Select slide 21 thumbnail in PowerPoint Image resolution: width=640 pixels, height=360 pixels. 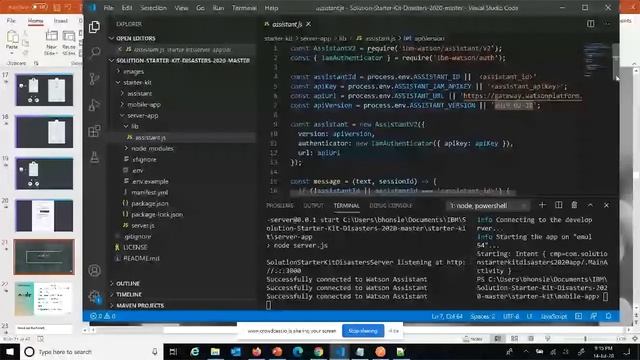(x=44, y=257)
